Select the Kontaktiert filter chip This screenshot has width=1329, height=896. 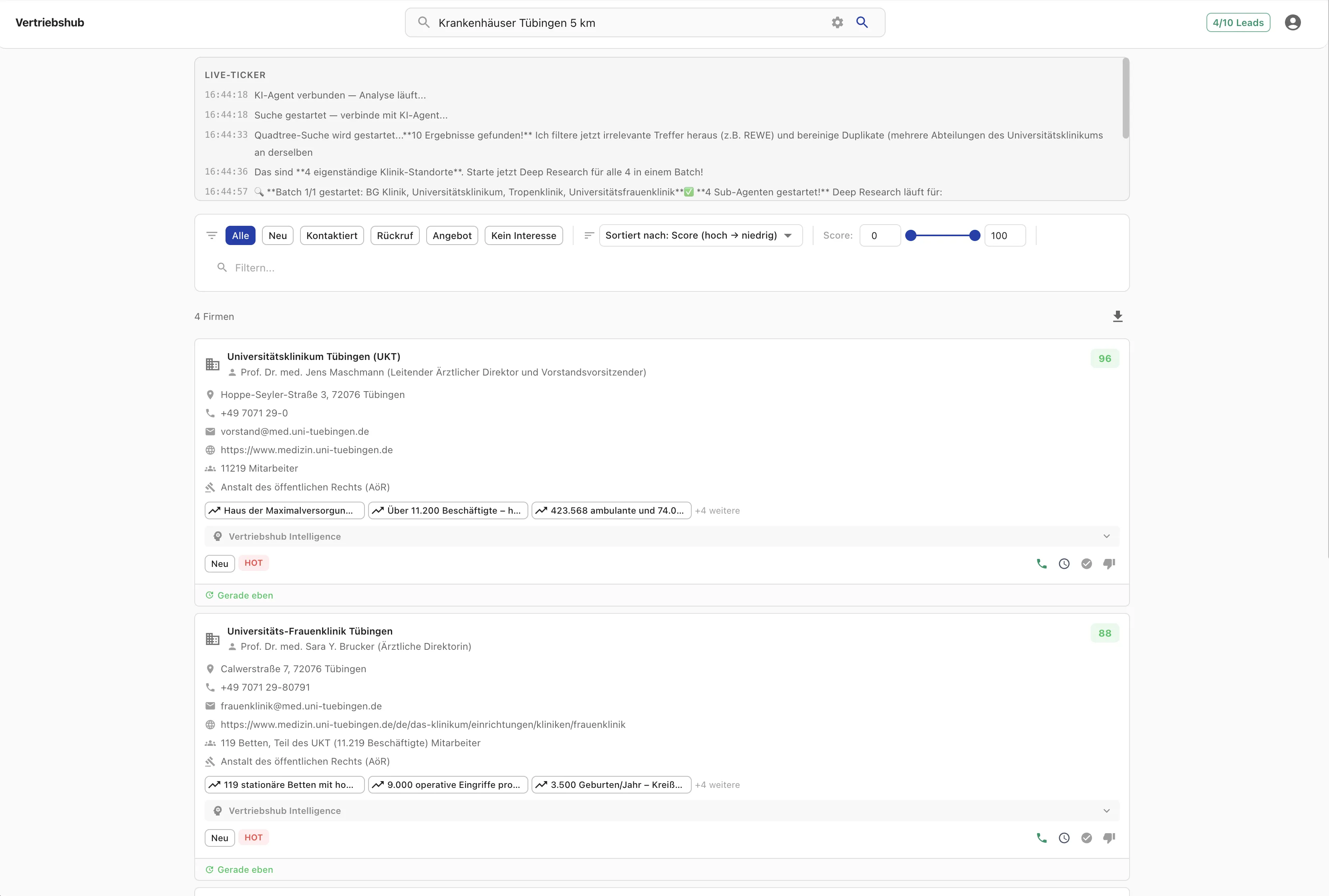[x=332, y=235]
